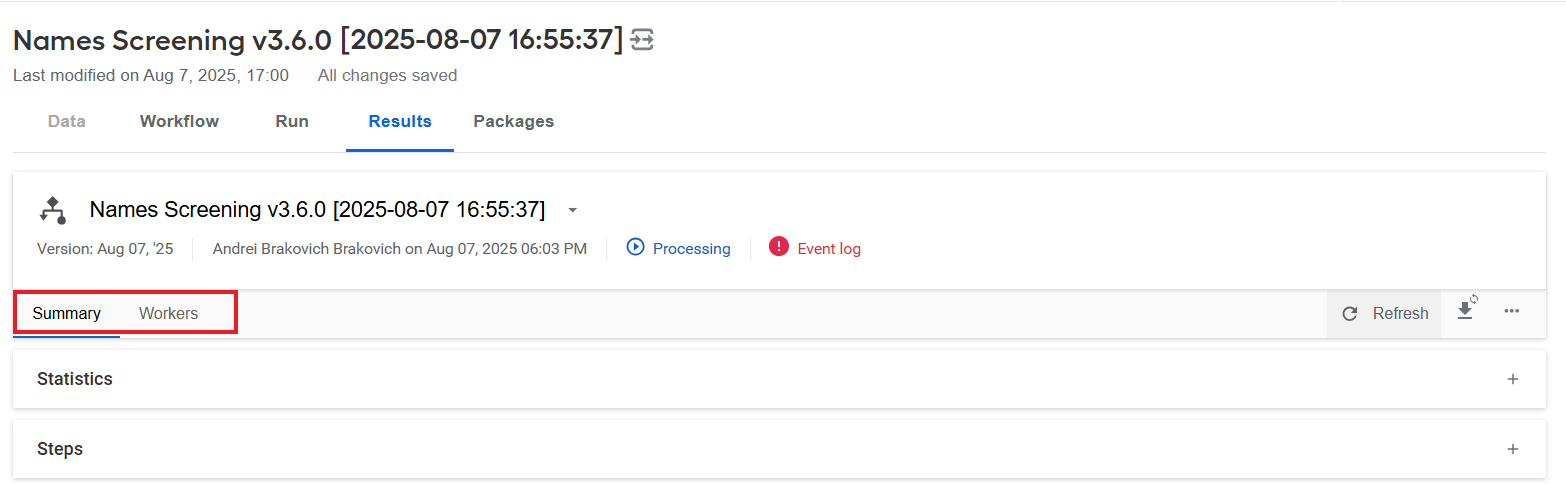Expand the Steps section with the plus
The image size is (1566, 484).
[x=1513, y=449]
